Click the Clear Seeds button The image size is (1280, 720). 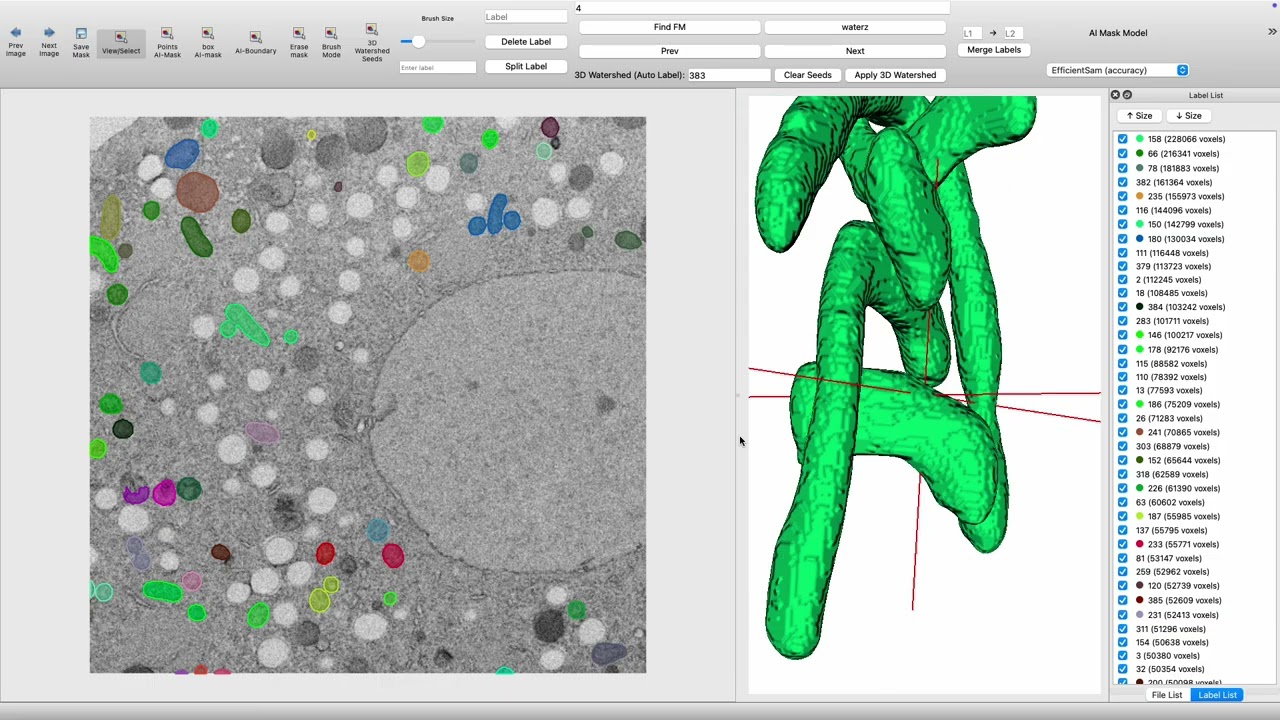(807, 75)
